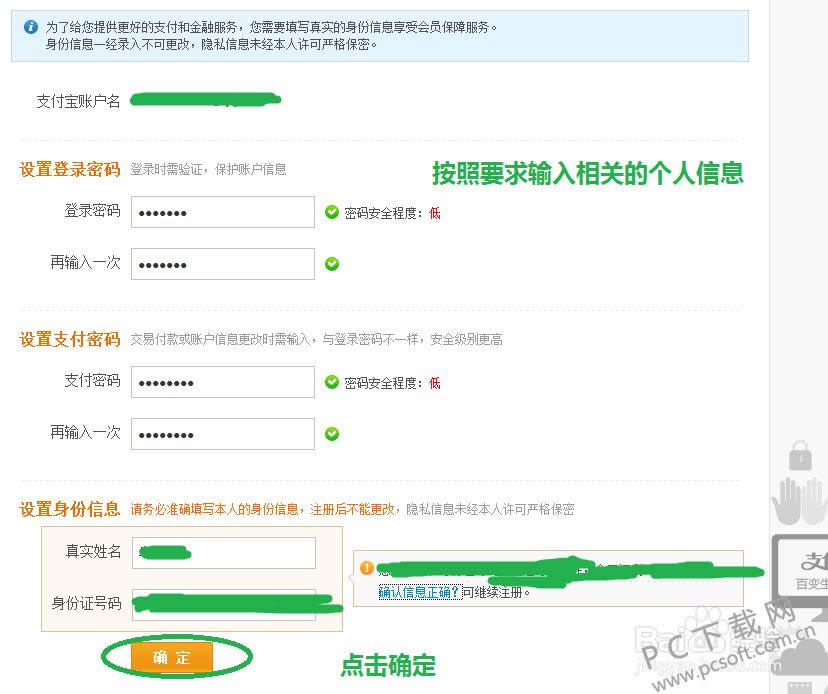This screenshot has width=828, height=694.
Task: Click the 设置登录密码 section heading
Action: (70, 169)
